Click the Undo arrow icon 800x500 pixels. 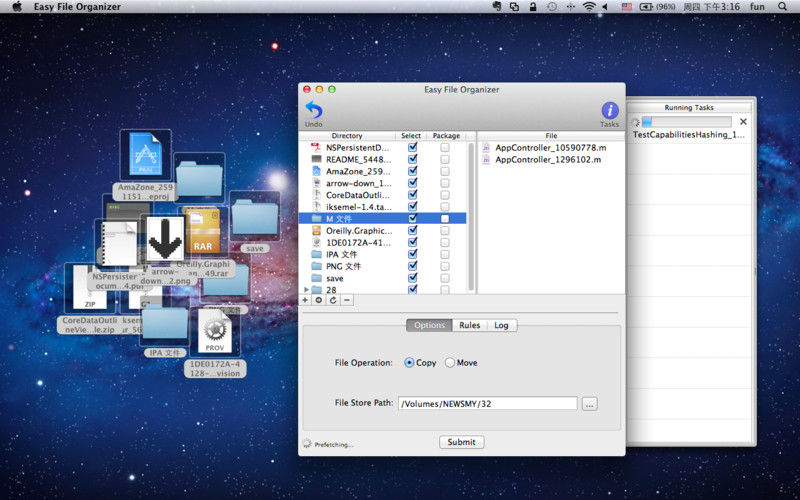click(x=314, y=110)
